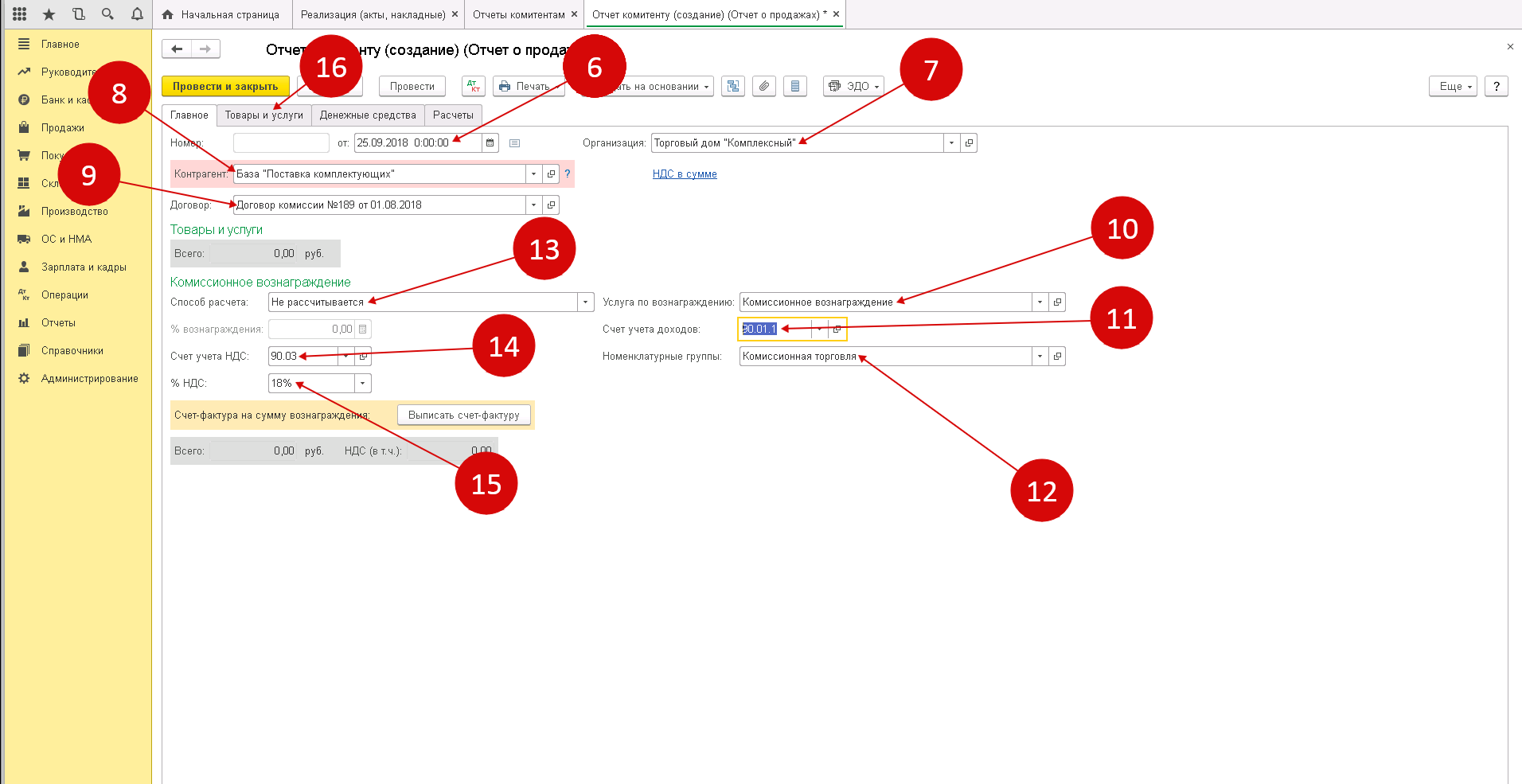Open the Главное section in sidebar
The width and height of the screenshot is (1522, 784).
[60, 45]
